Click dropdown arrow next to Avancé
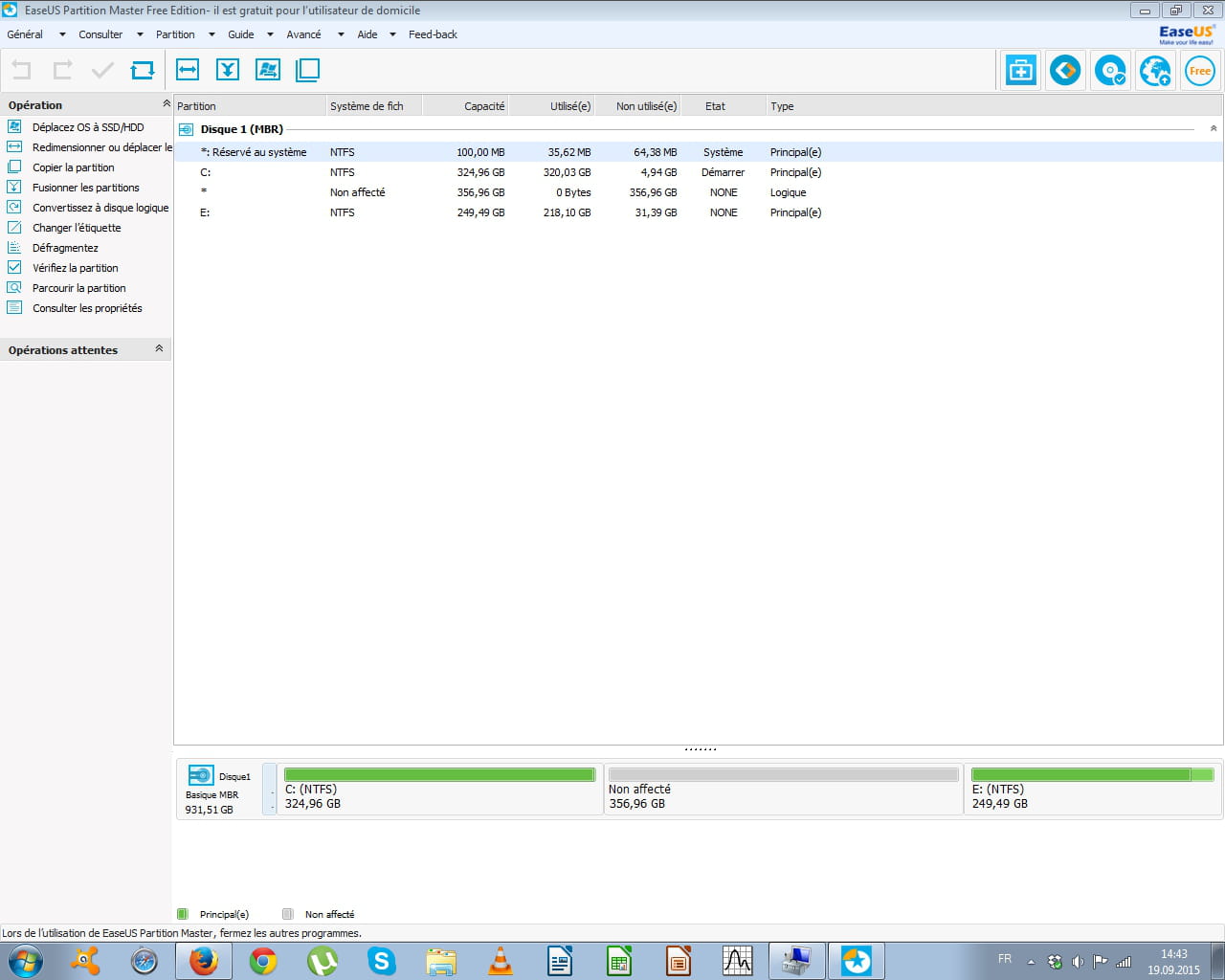Image resolution: width=1225 pixels, height=980 pixels. click(x=341, y=35)
